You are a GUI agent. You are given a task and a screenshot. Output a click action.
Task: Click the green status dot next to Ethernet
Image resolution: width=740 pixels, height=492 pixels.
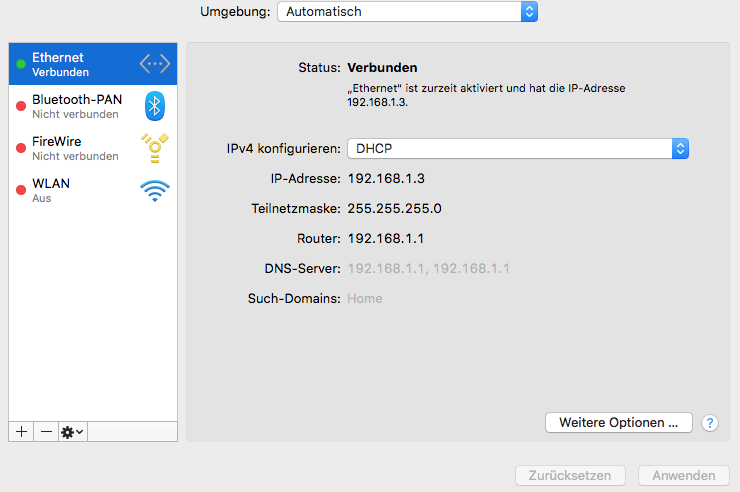(21, 65)
